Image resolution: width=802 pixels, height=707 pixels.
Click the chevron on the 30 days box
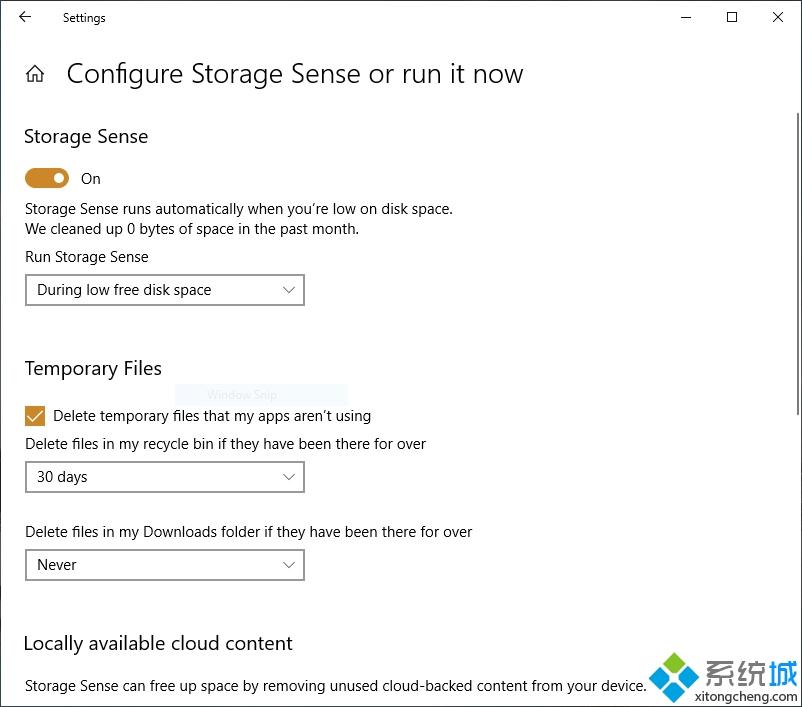coord(289,477)
